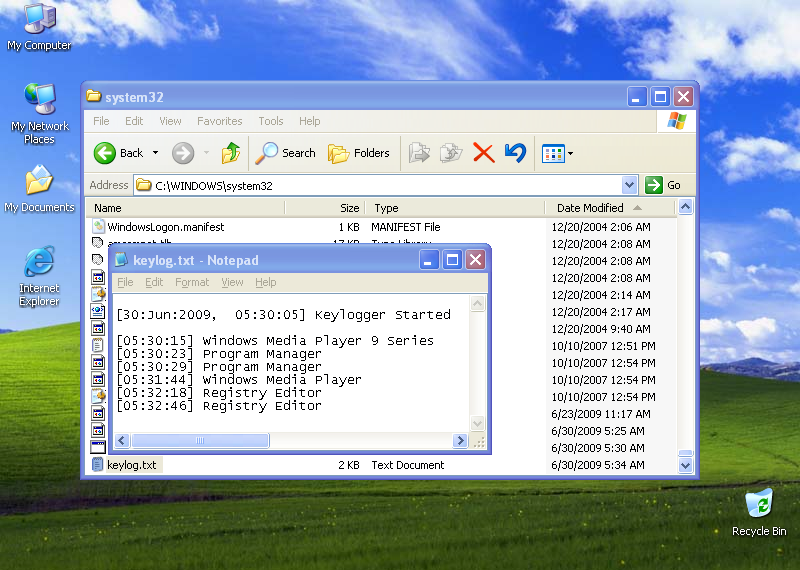Open the Tools menu
800x570 pixels.
(271, 121)
